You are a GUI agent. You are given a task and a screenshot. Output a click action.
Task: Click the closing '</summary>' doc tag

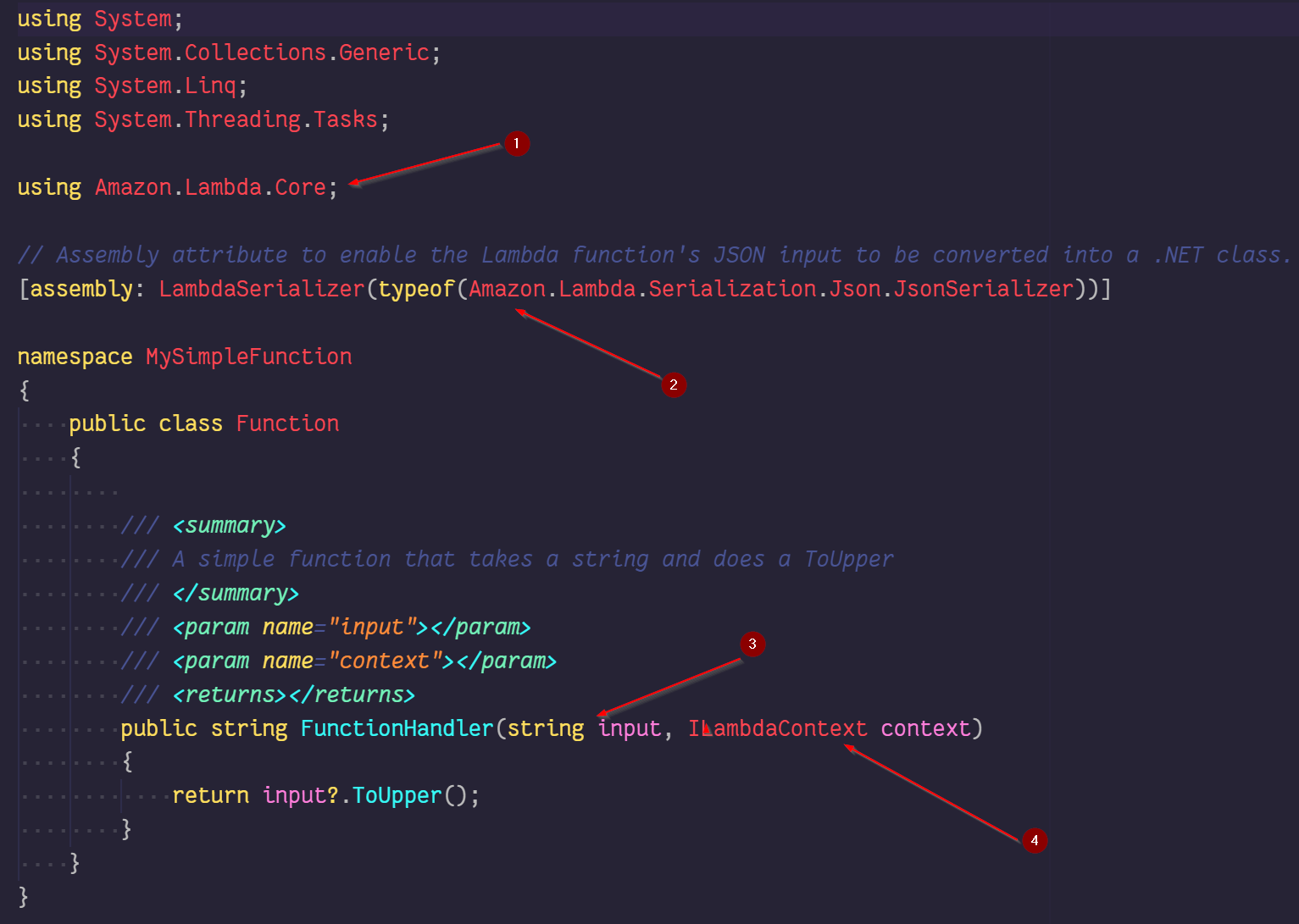click(236, 593)
